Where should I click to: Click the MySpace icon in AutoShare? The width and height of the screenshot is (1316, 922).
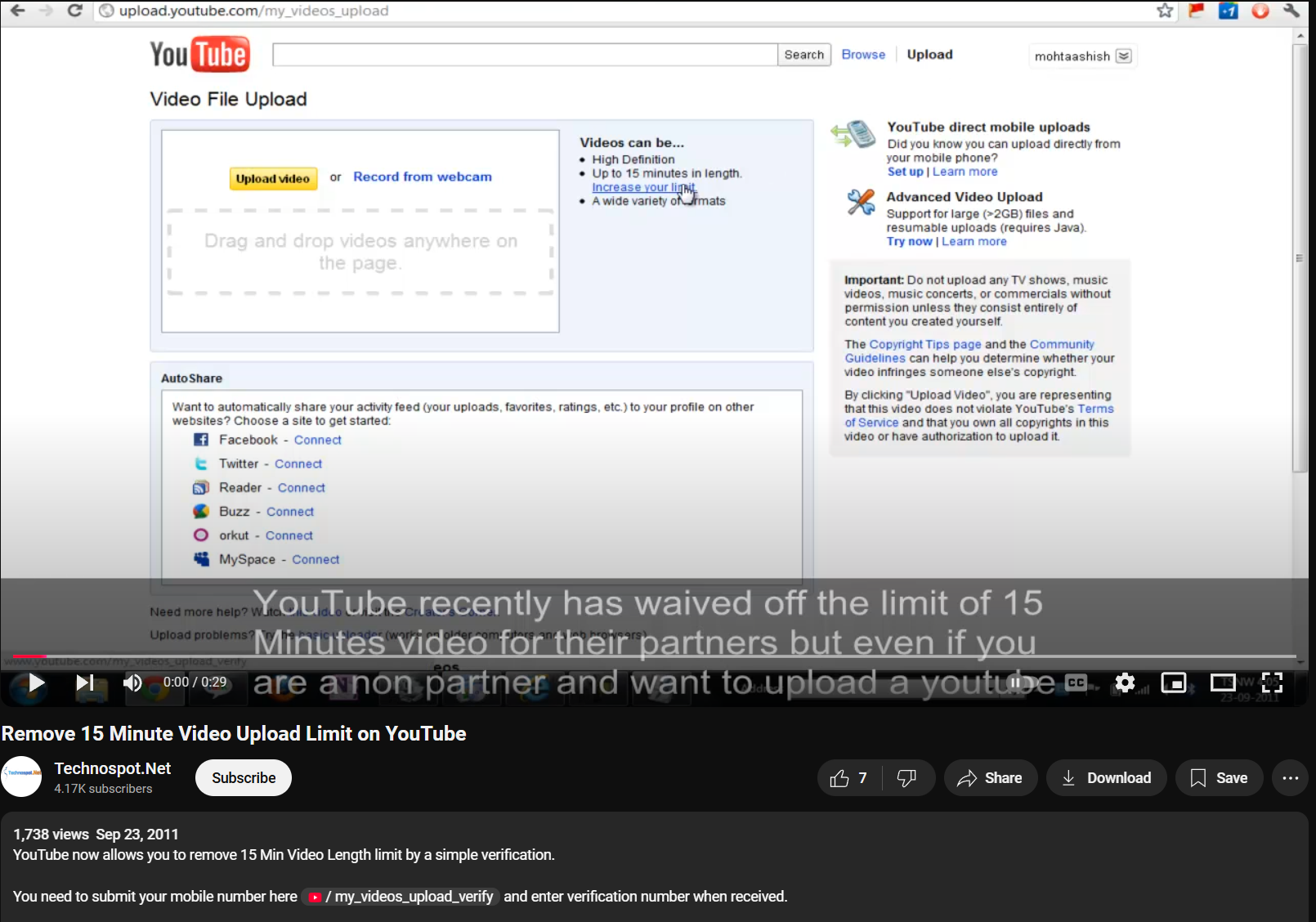pos(201,559)
